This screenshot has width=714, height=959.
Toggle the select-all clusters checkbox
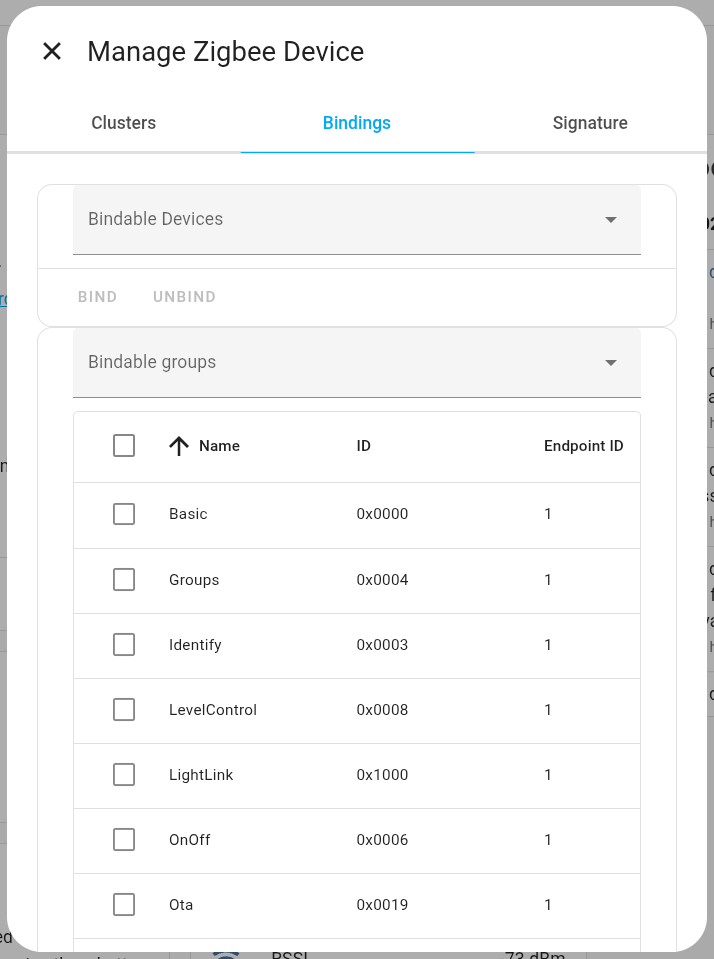(x=124, y=446)
